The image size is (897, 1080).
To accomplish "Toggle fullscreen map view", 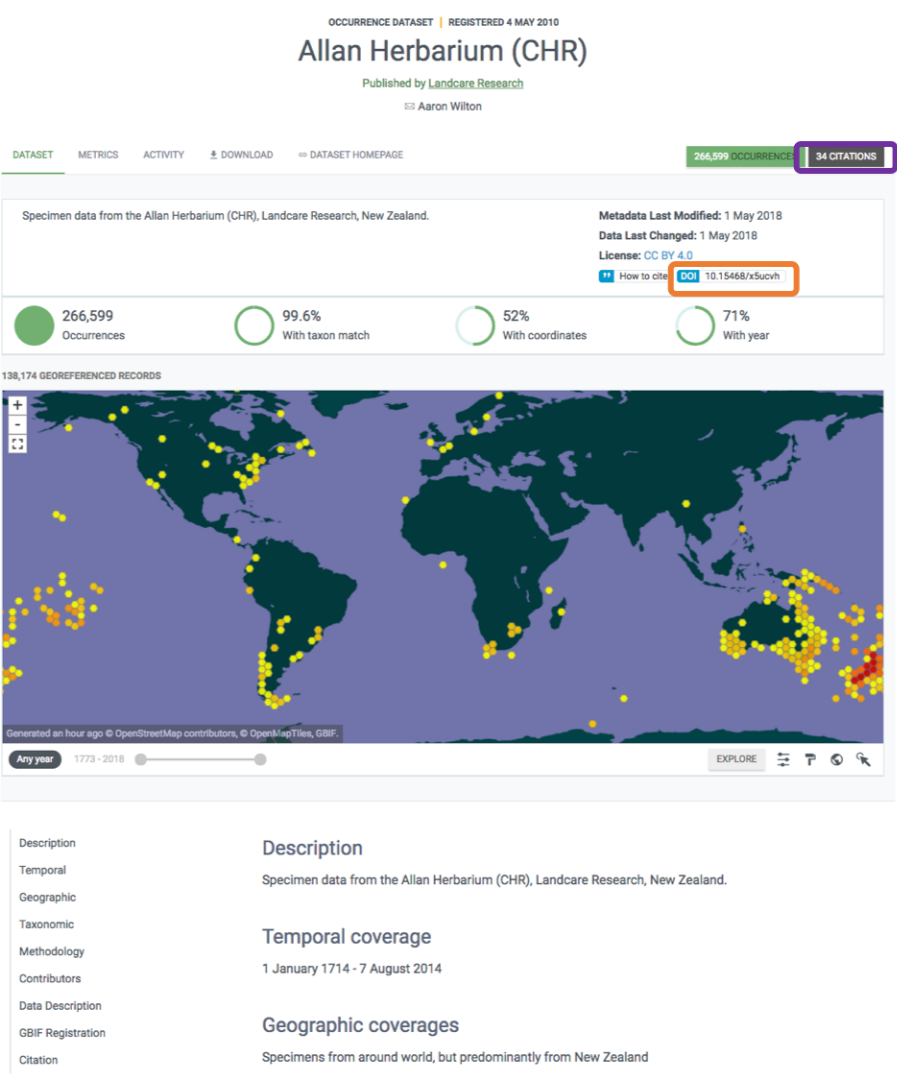I will [x=17, y=444].
